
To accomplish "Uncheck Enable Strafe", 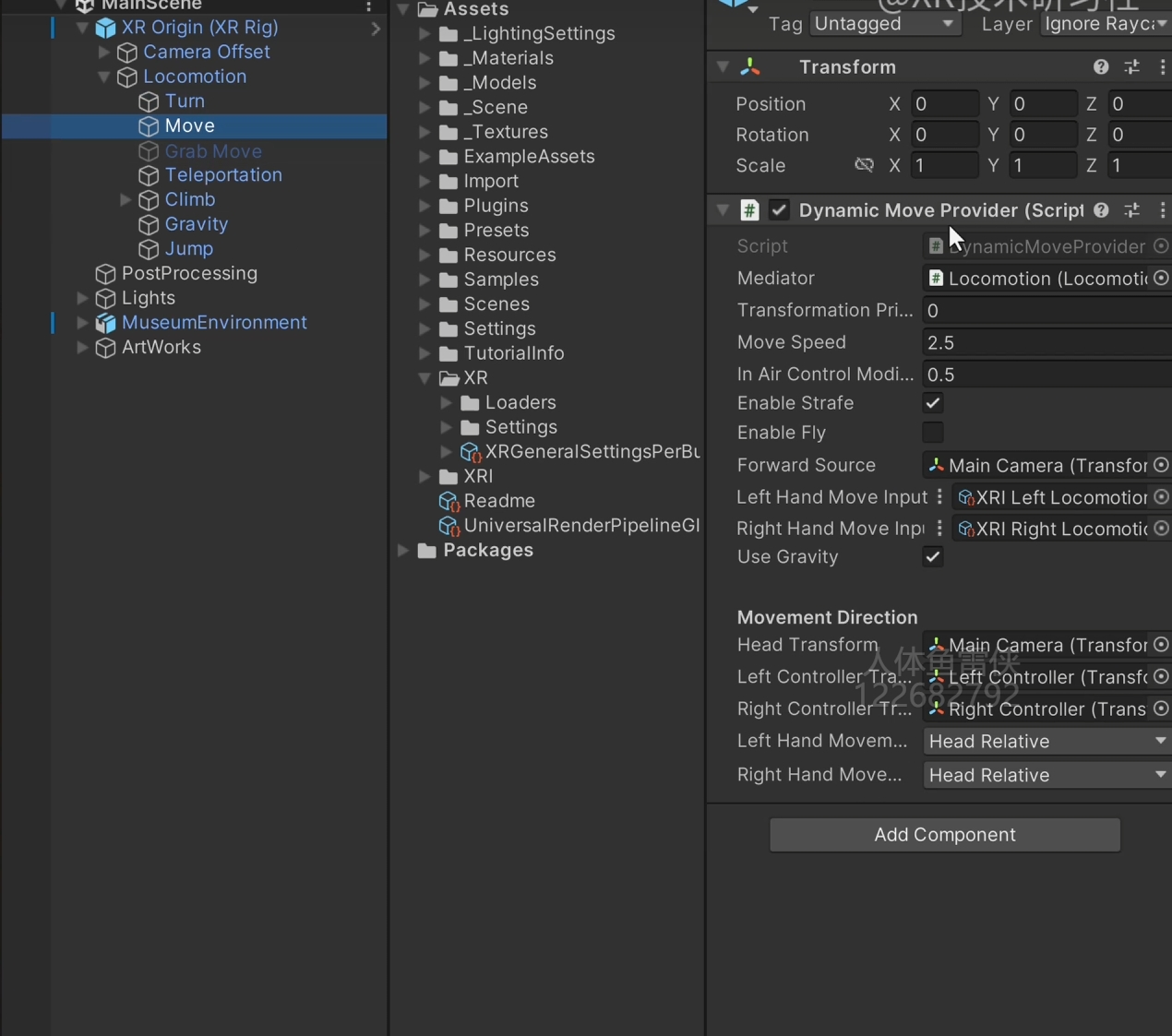I will point(933,402).
